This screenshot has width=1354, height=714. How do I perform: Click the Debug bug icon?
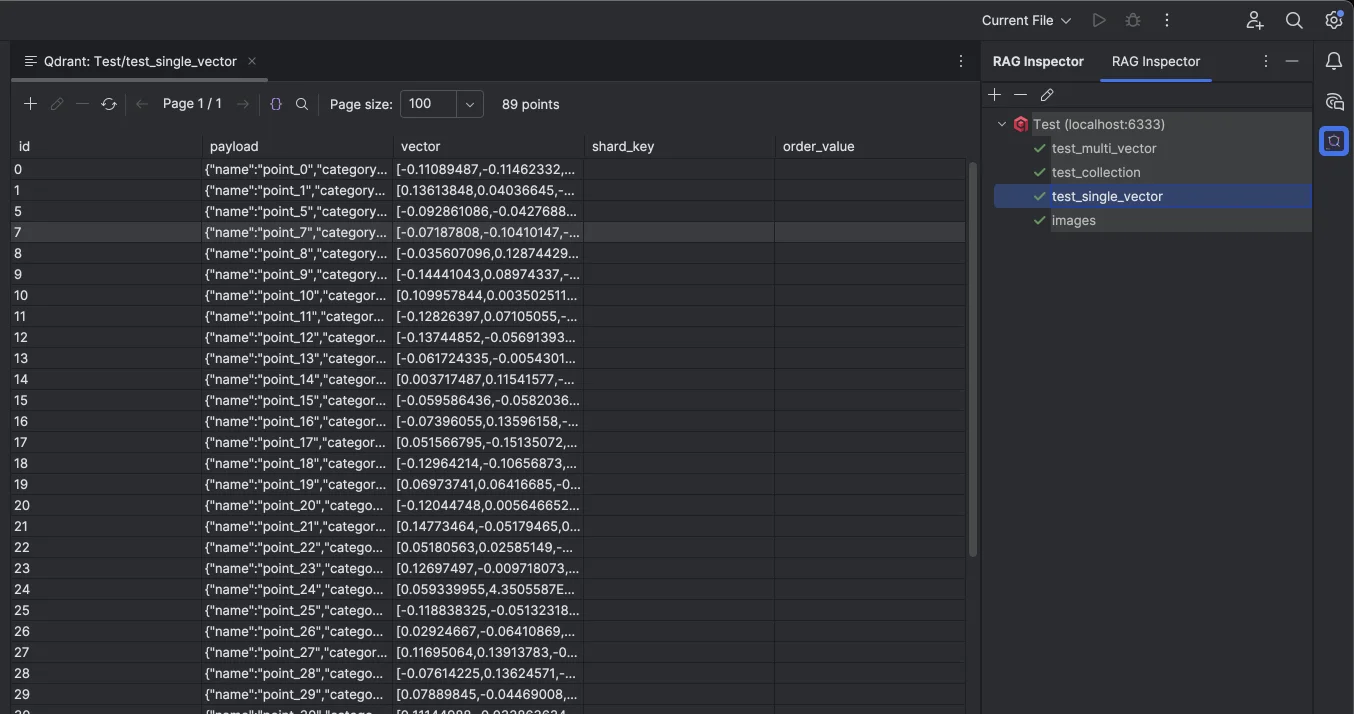click(1133, 20)
